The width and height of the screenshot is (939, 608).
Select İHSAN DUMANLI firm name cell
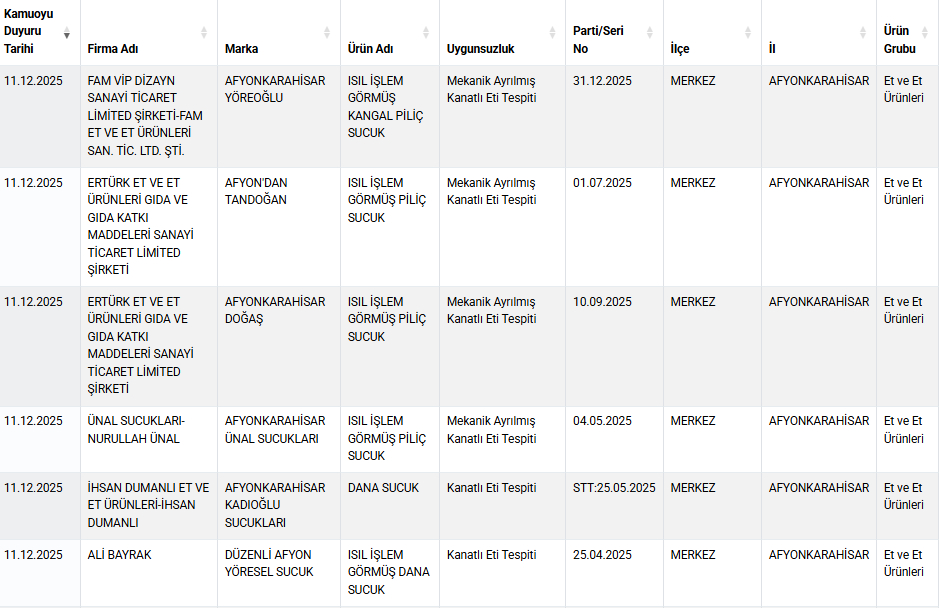point(148,505)
